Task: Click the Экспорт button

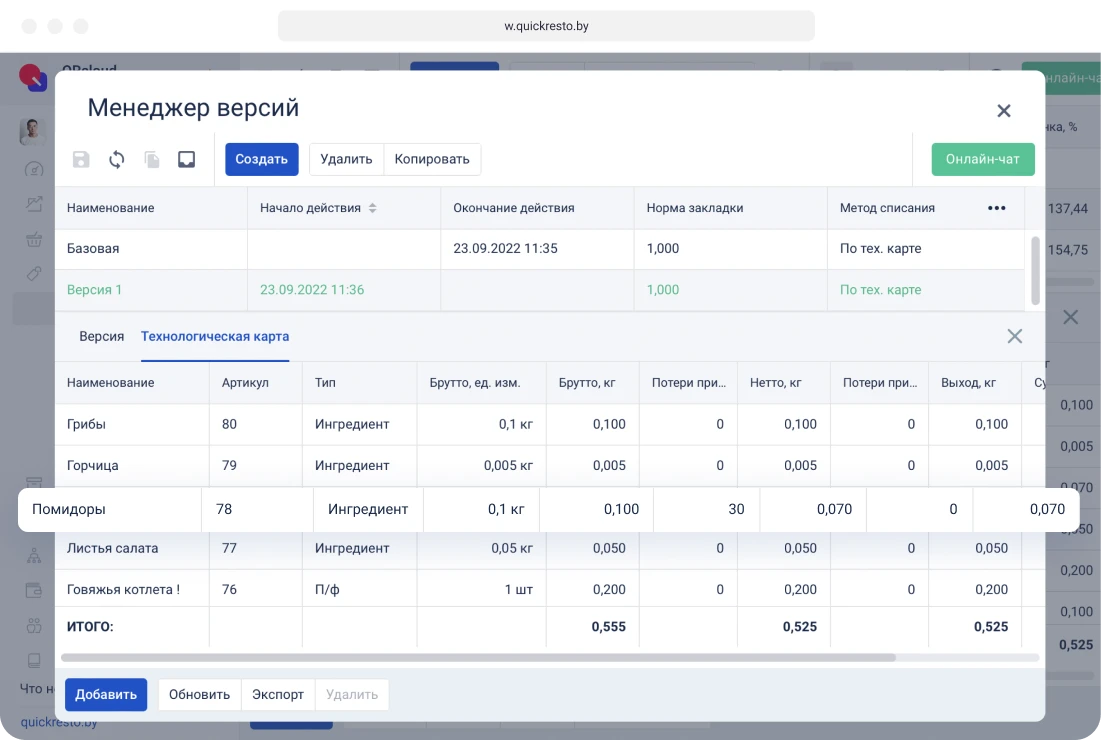Action: point(278,694)
